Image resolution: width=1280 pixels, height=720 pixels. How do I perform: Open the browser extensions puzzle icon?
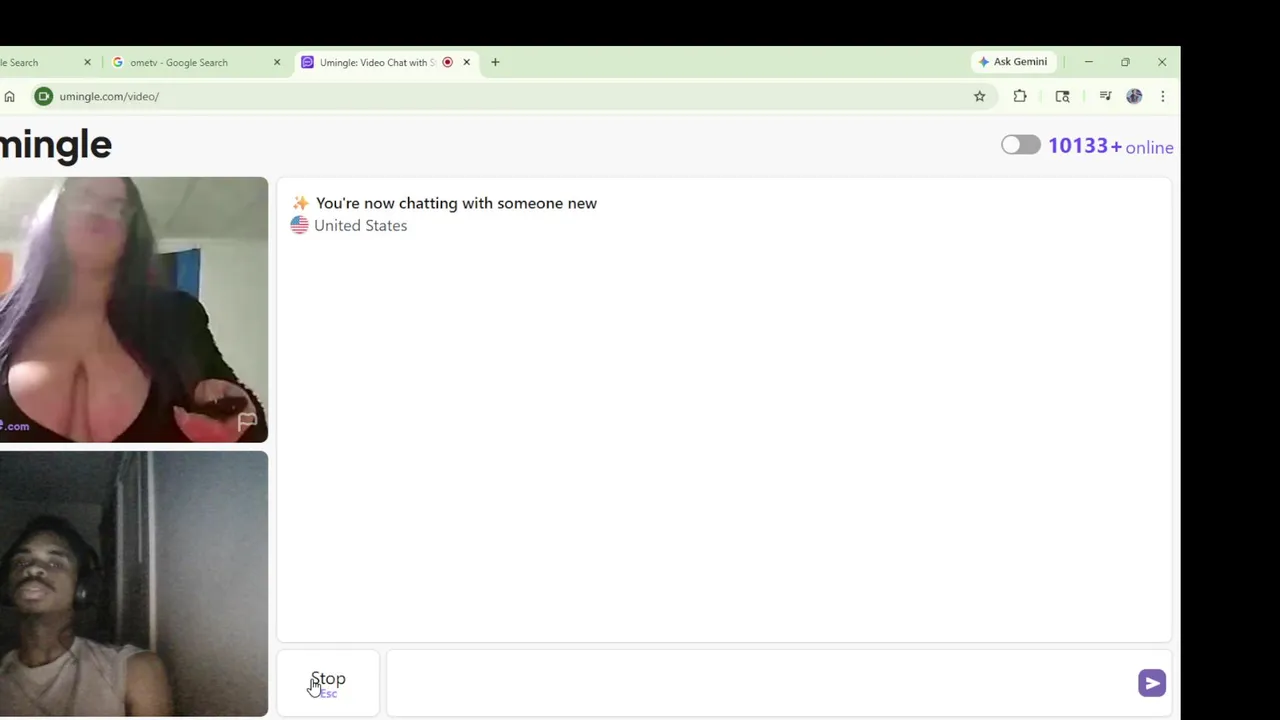pyautogui.click(x=1020, y=96)
